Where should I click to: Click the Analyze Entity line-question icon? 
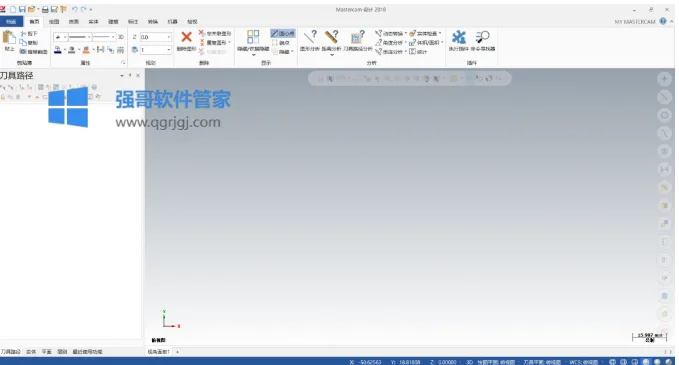tap(310, 37)
